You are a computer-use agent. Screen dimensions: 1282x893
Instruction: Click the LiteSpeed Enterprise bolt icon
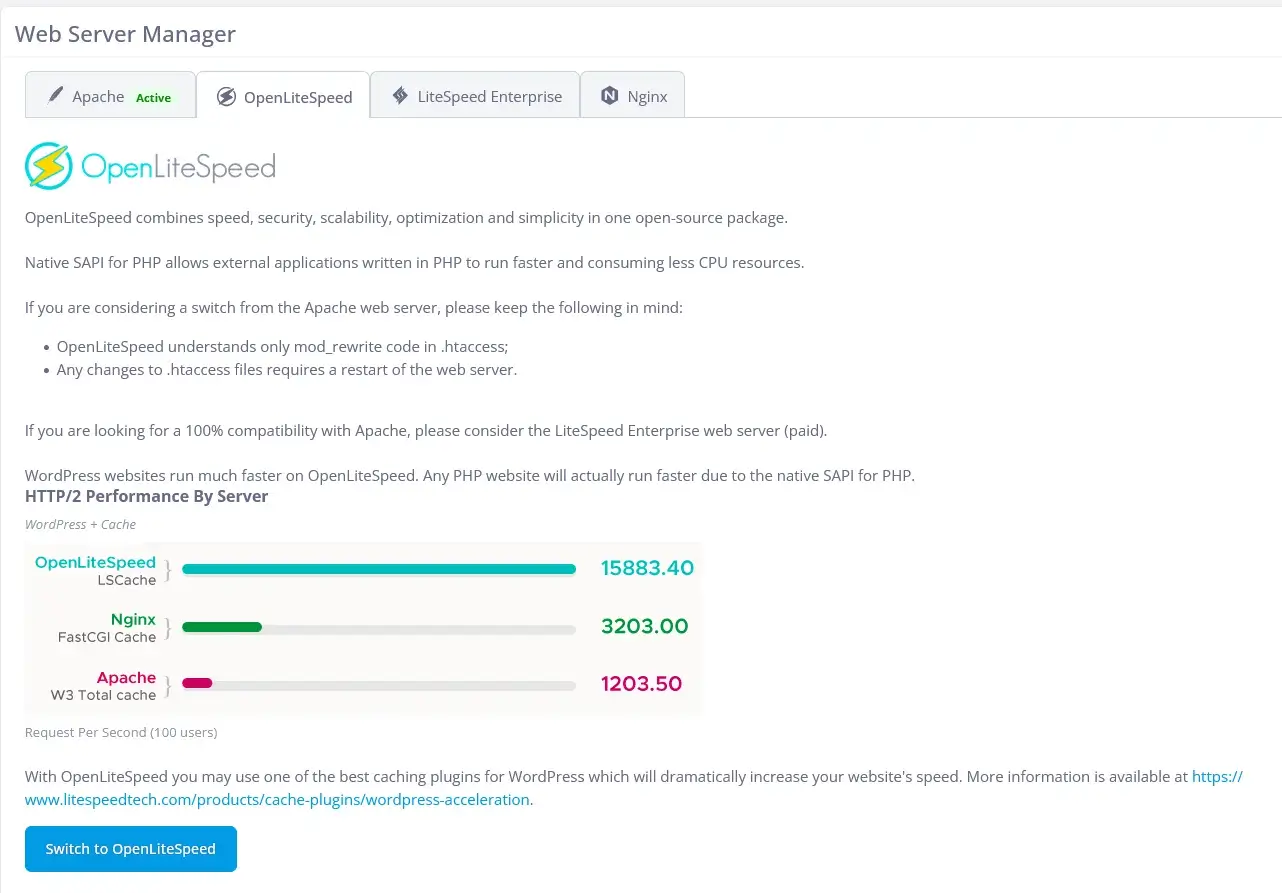pyautogui.click(x=399, y=96)
